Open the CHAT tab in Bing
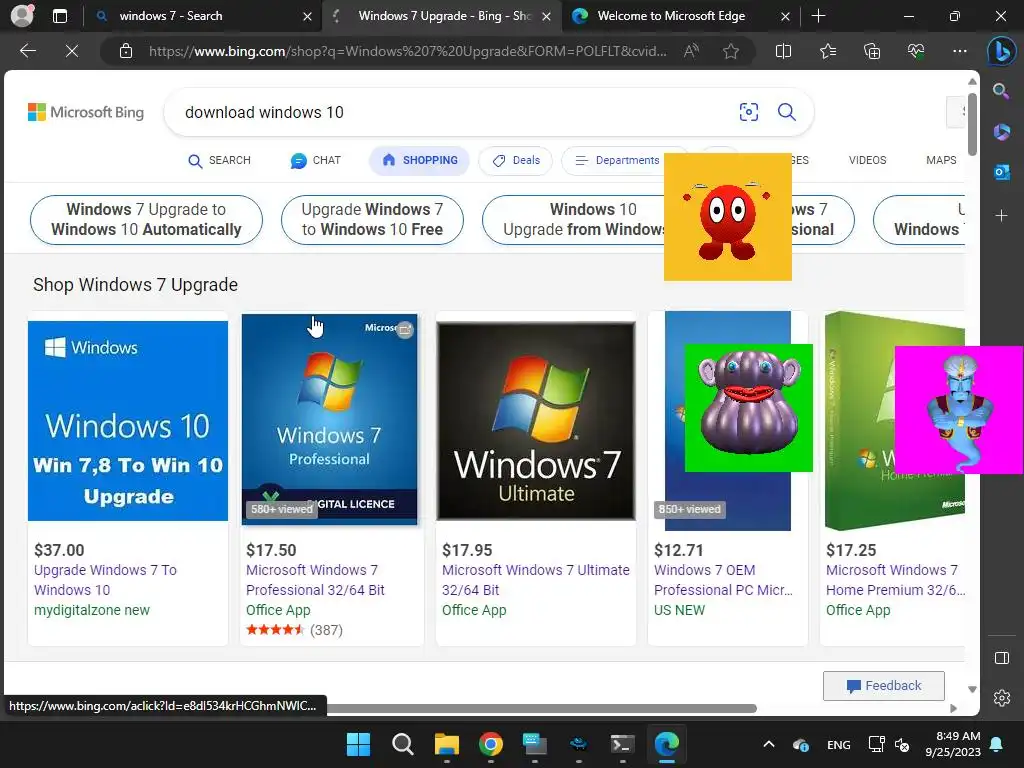Screen dimensions: 1024x768 (x=315, y=161)
